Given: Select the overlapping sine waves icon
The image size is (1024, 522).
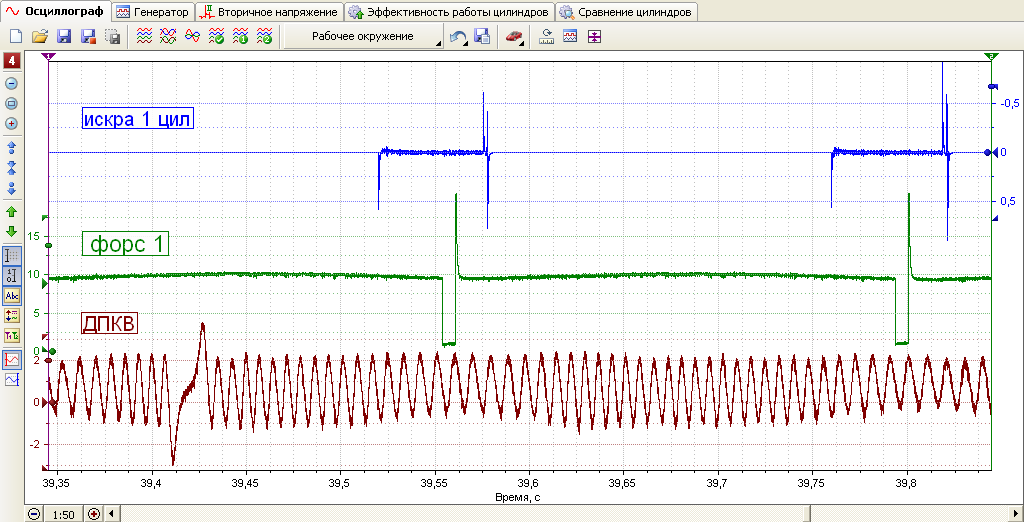Looking at the screenshot, I should [x=192, y=37].
